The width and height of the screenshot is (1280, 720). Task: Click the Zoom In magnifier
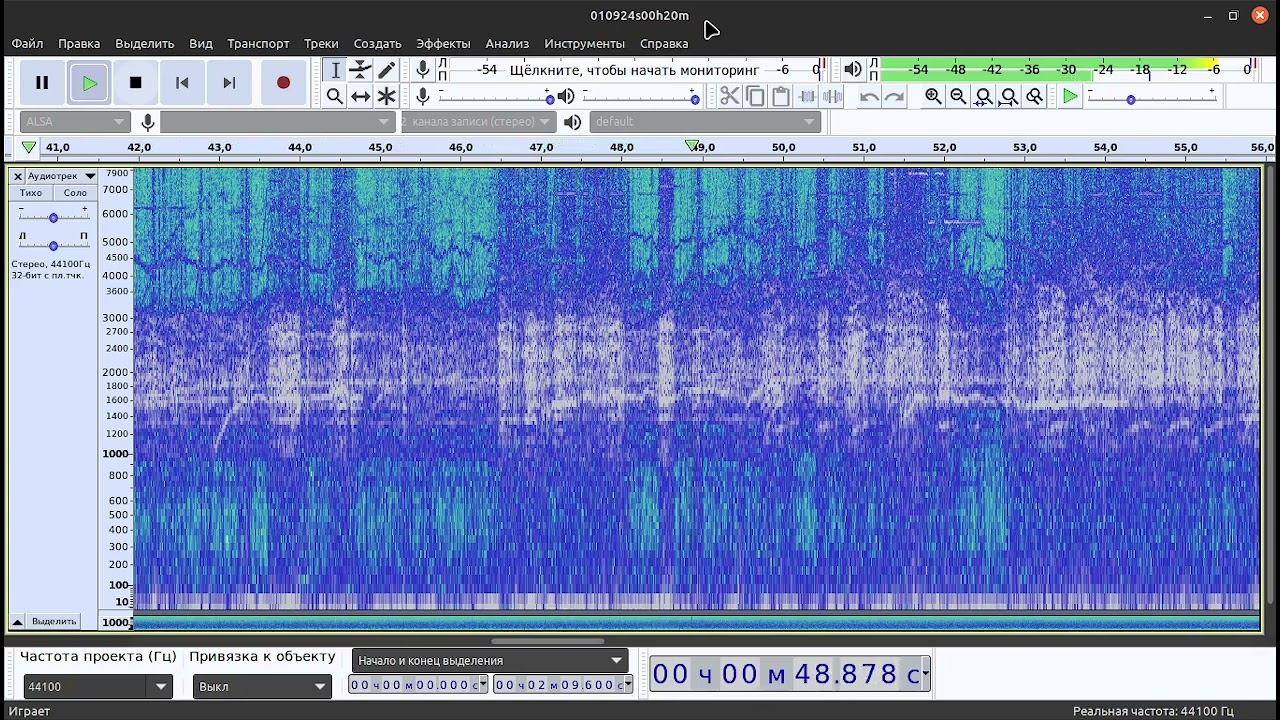933,96
